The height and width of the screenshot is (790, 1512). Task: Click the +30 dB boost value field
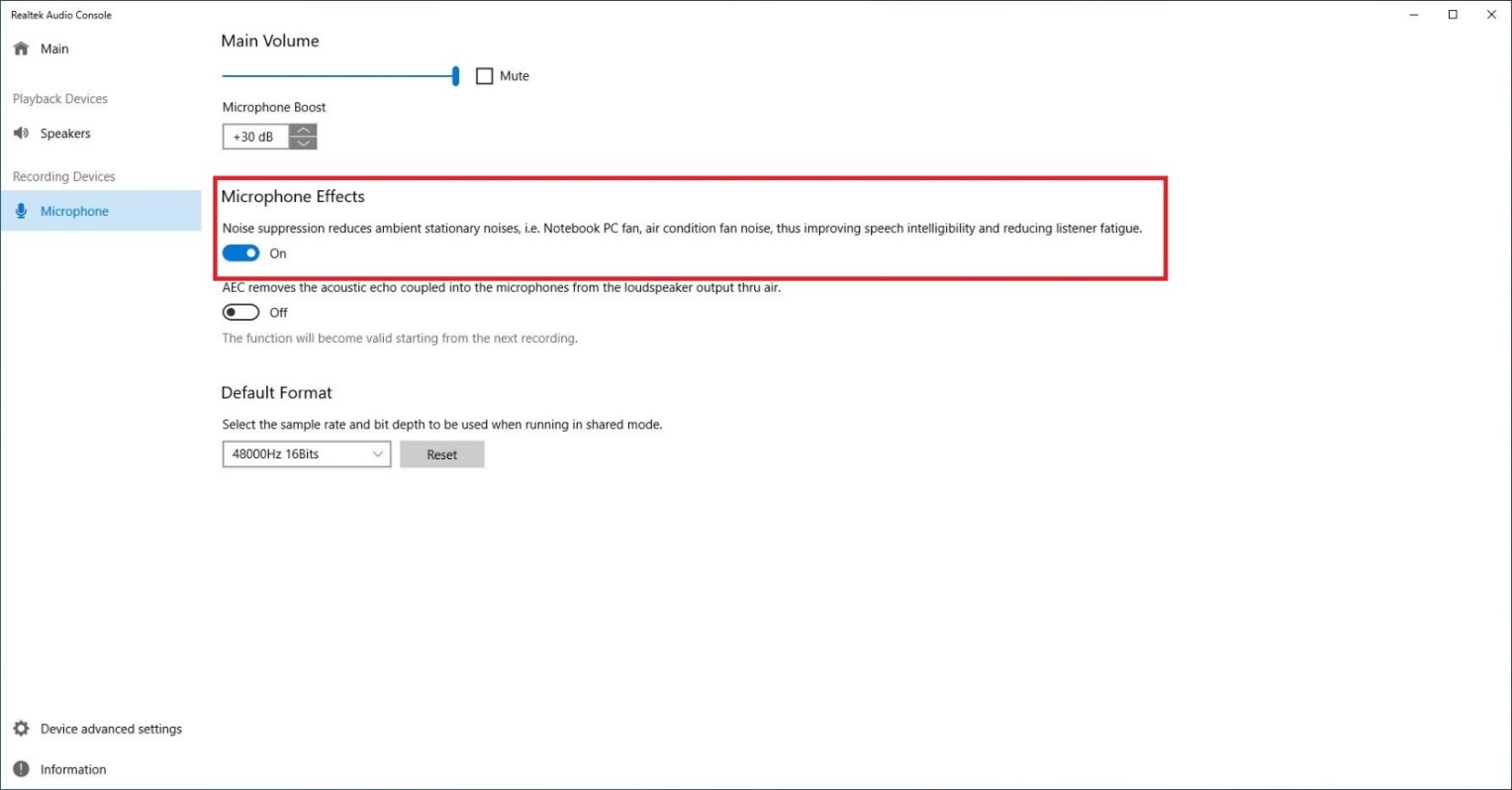(255, 137)
